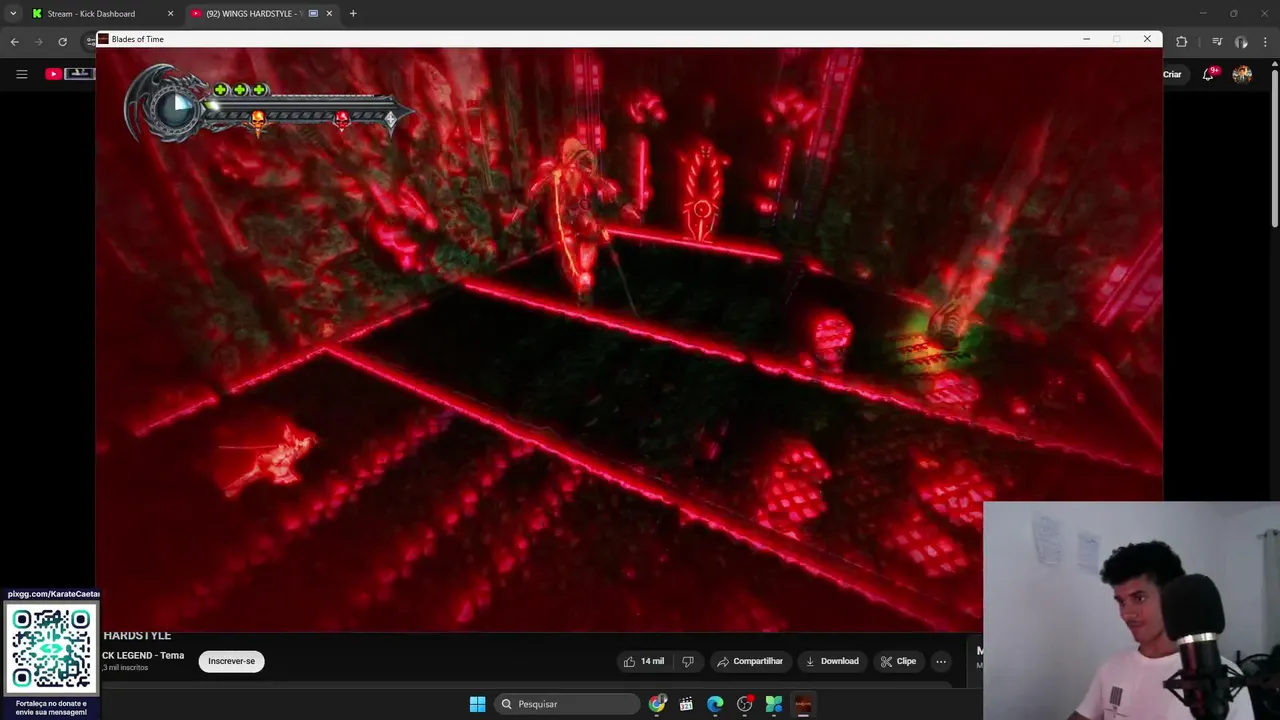Close the Blades of Time window

click(x=1147, y=39)
